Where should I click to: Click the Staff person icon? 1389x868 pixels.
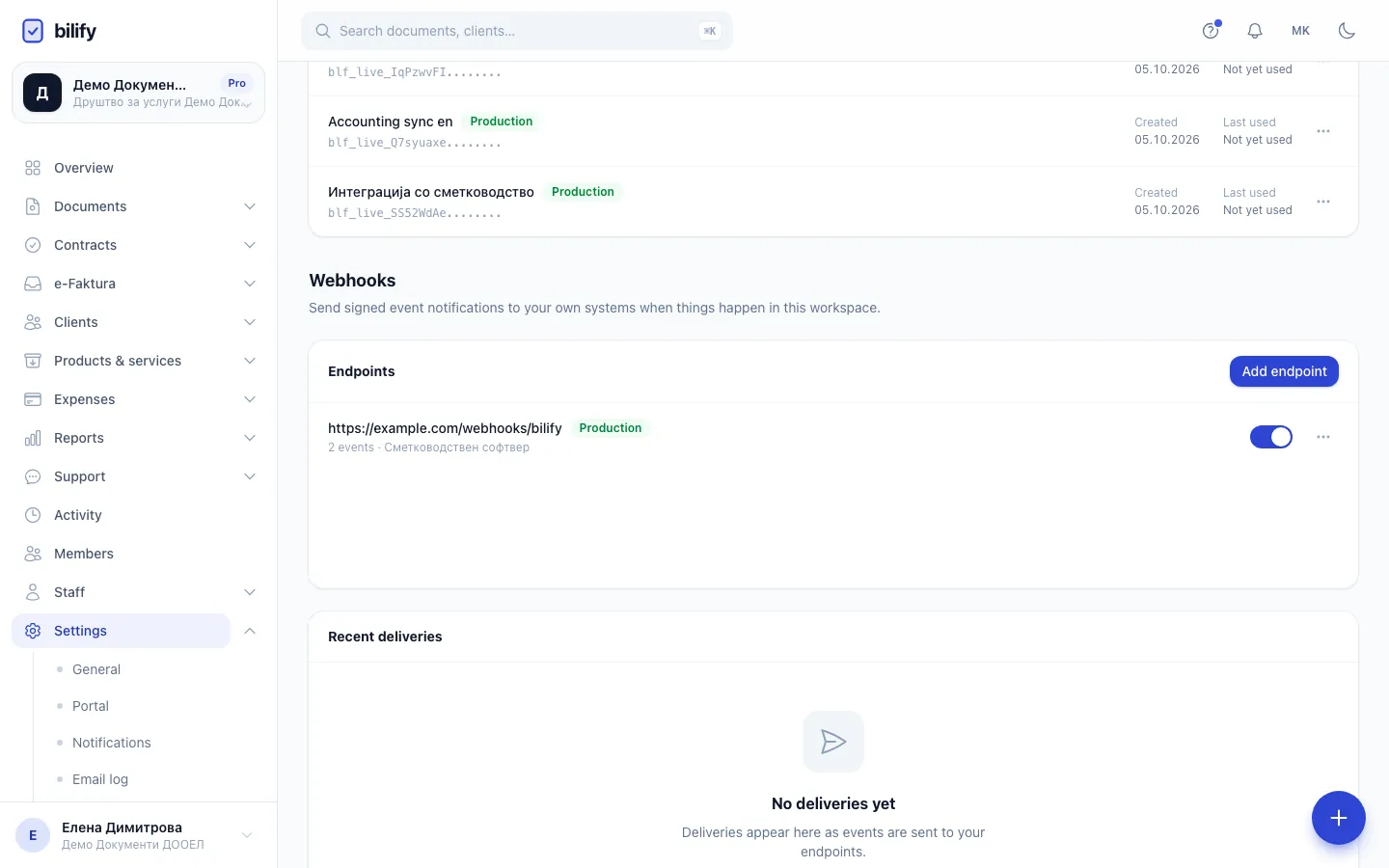coord(33,592)
